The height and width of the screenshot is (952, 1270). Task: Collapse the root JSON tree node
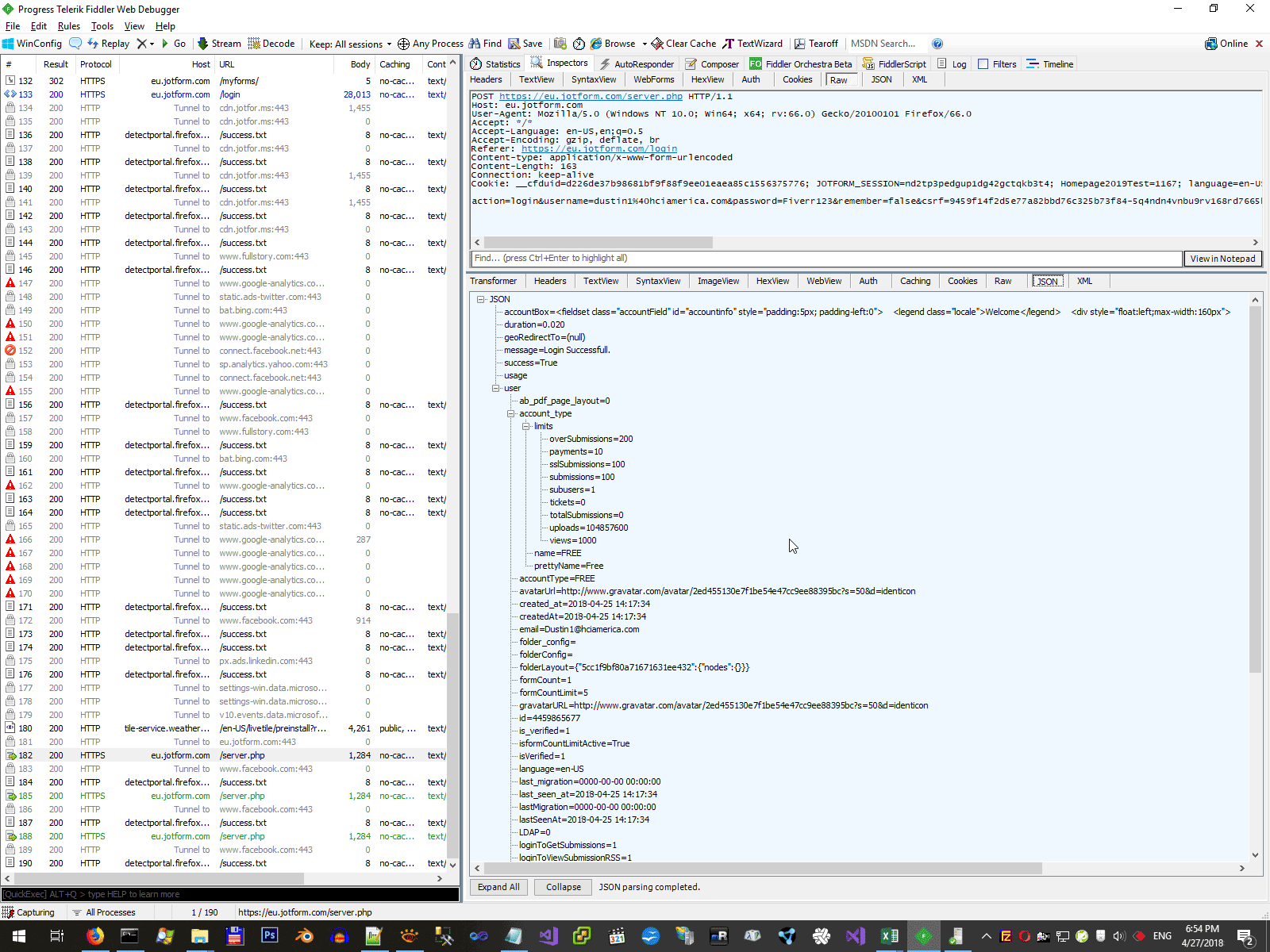481,299
